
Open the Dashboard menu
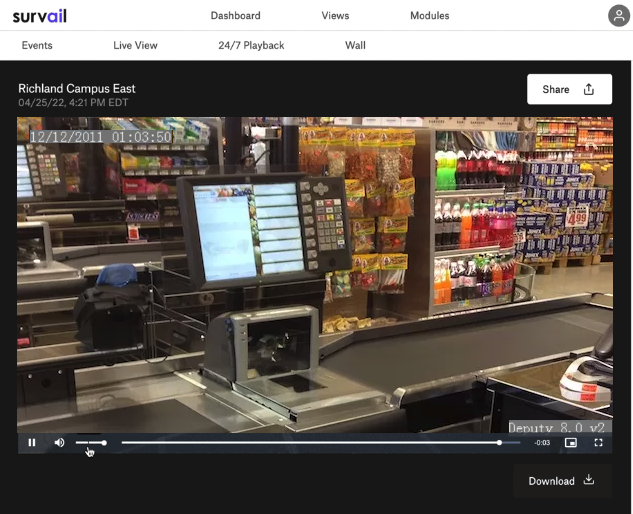tap(236, 15)
